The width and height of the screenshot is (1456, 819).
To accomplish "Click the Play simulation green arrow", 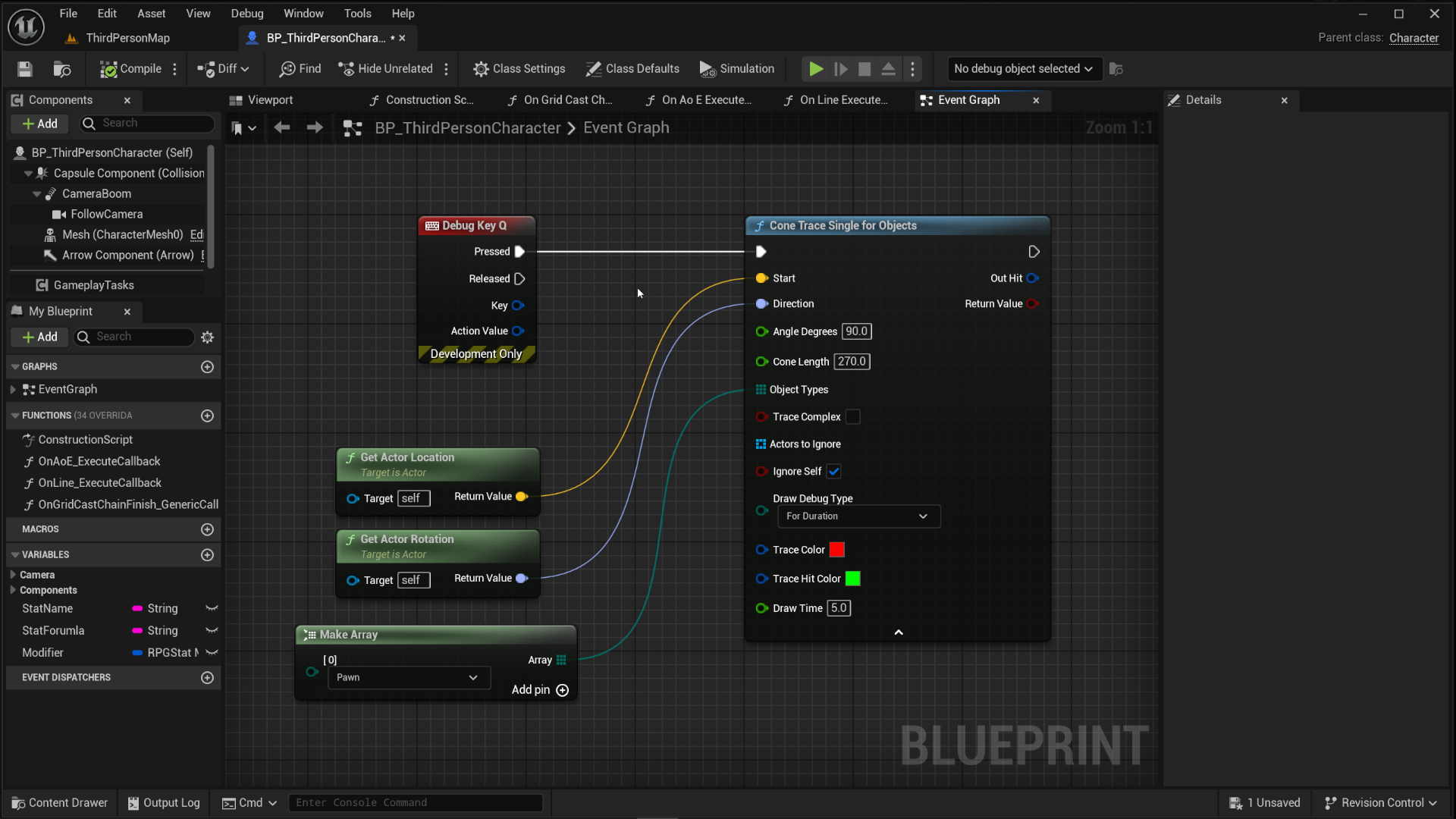I will [816, 69].
